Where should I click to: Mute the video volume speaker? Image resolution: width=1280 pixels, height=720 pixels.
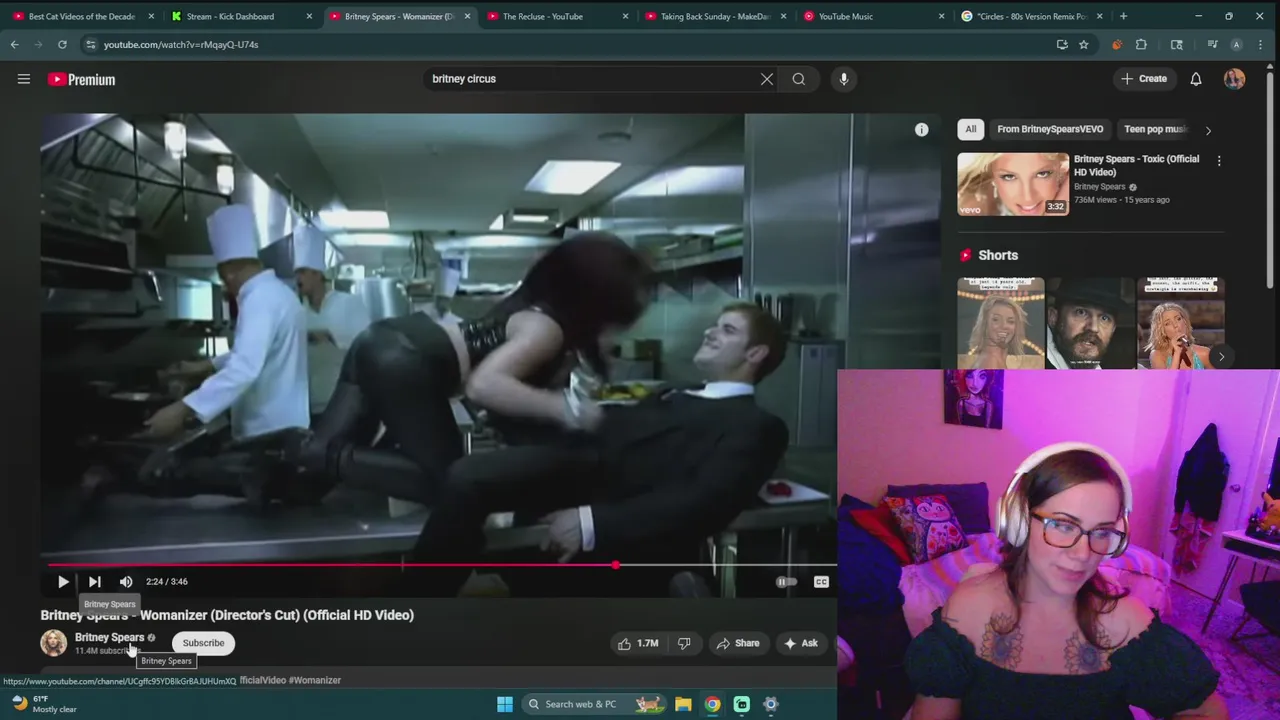(126, 581)
